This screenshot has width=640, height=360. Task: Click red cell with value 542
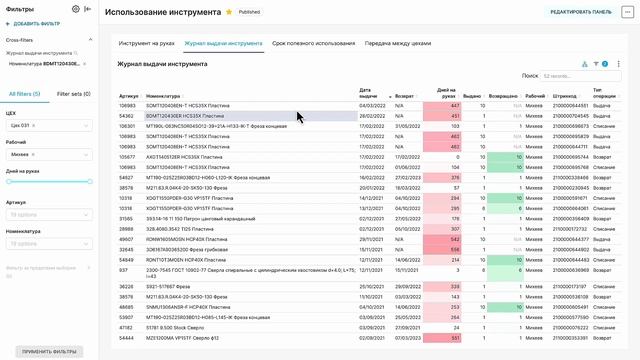[442, 239]
